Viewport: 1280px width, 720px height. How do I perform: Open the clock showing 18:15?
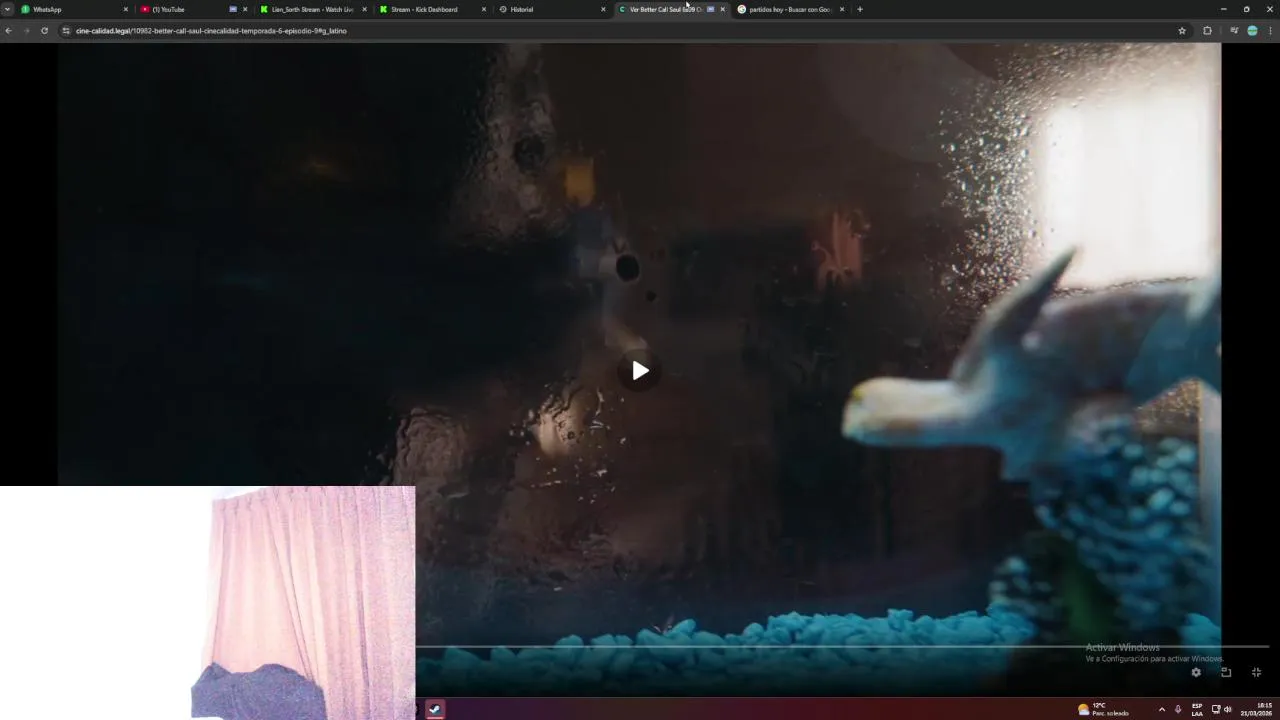tap(1257, 709)
